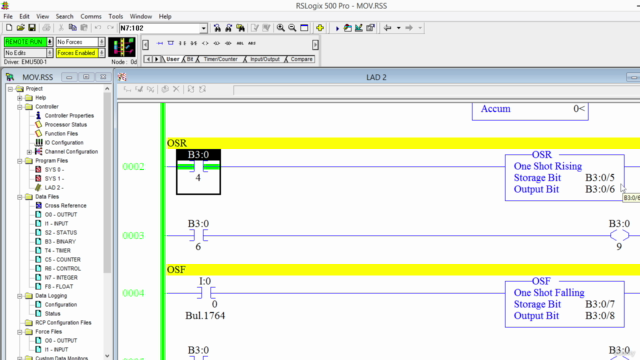Open Cross Reference in Data Files
This screenshot has height=360, width=640.
click(61, 206)
